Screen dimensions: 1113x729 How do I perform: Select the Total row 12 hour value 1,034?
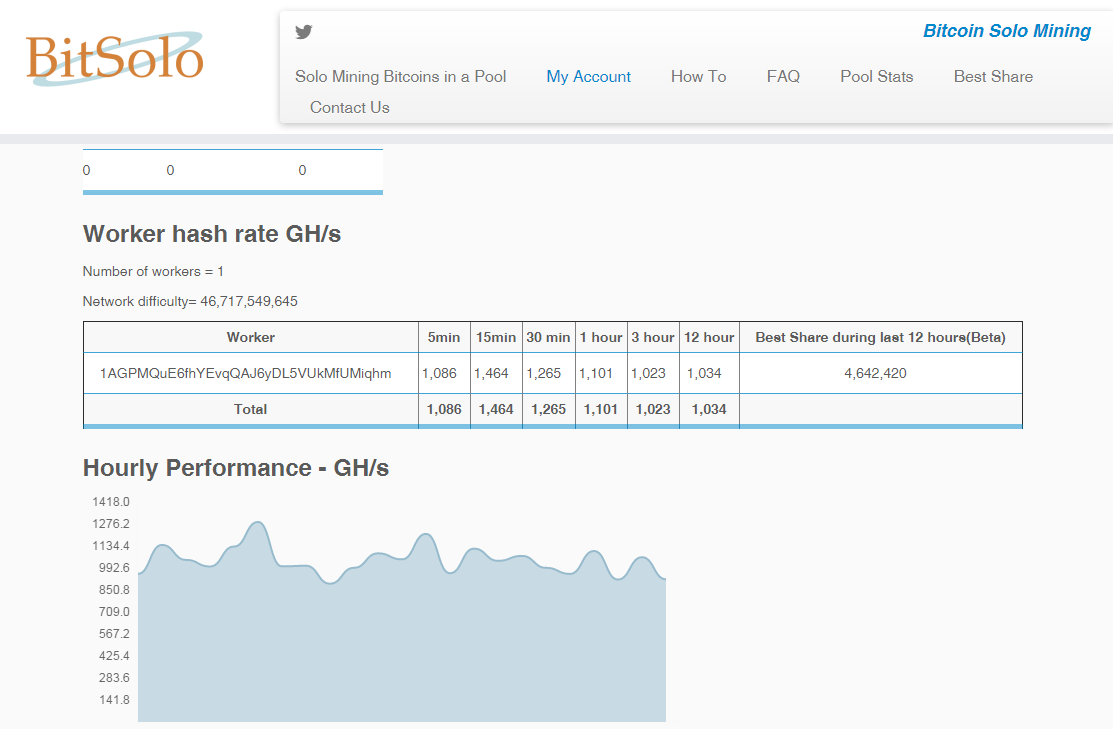709,410
